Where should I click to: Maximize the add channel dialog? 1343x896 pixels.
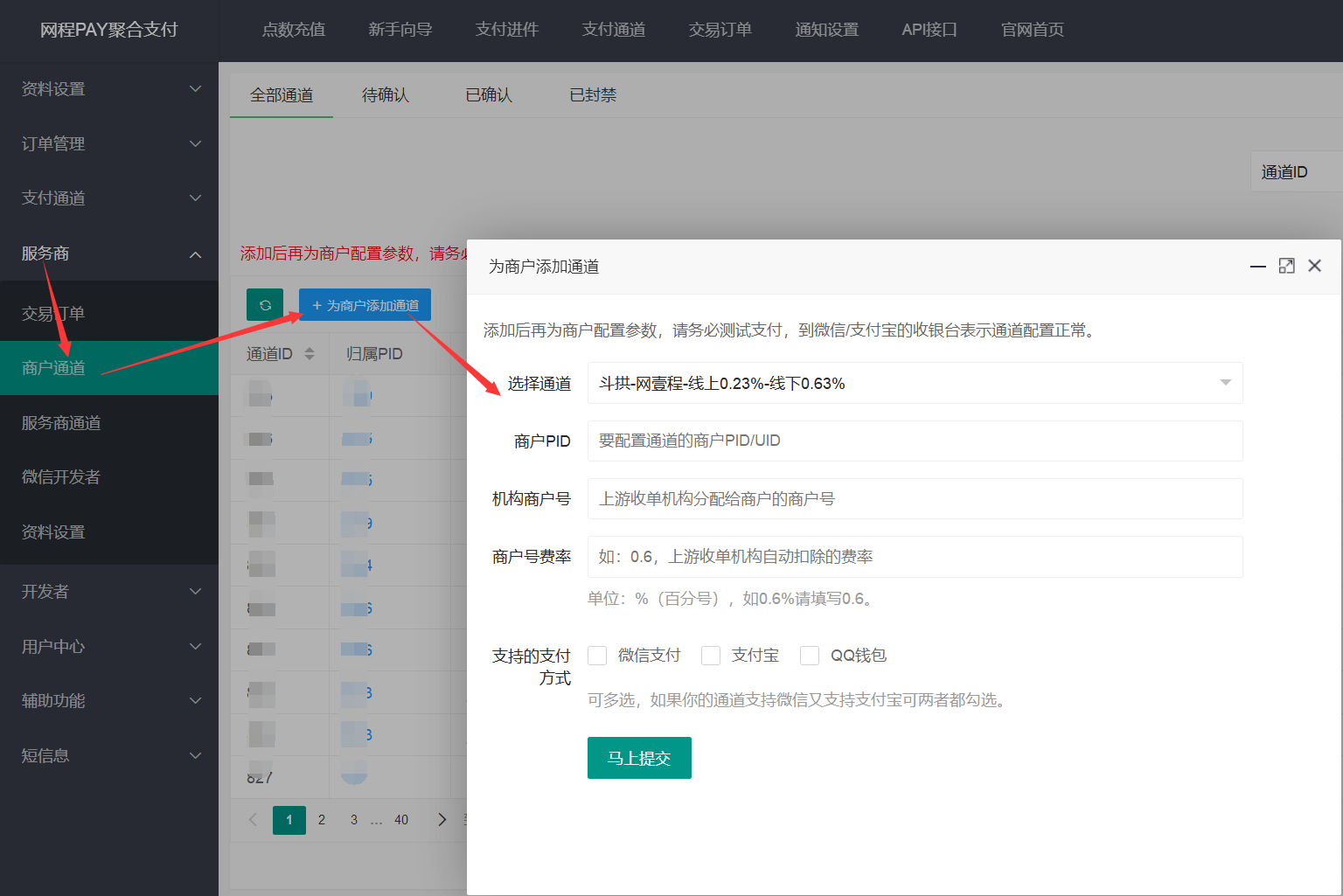[1286, 266]
